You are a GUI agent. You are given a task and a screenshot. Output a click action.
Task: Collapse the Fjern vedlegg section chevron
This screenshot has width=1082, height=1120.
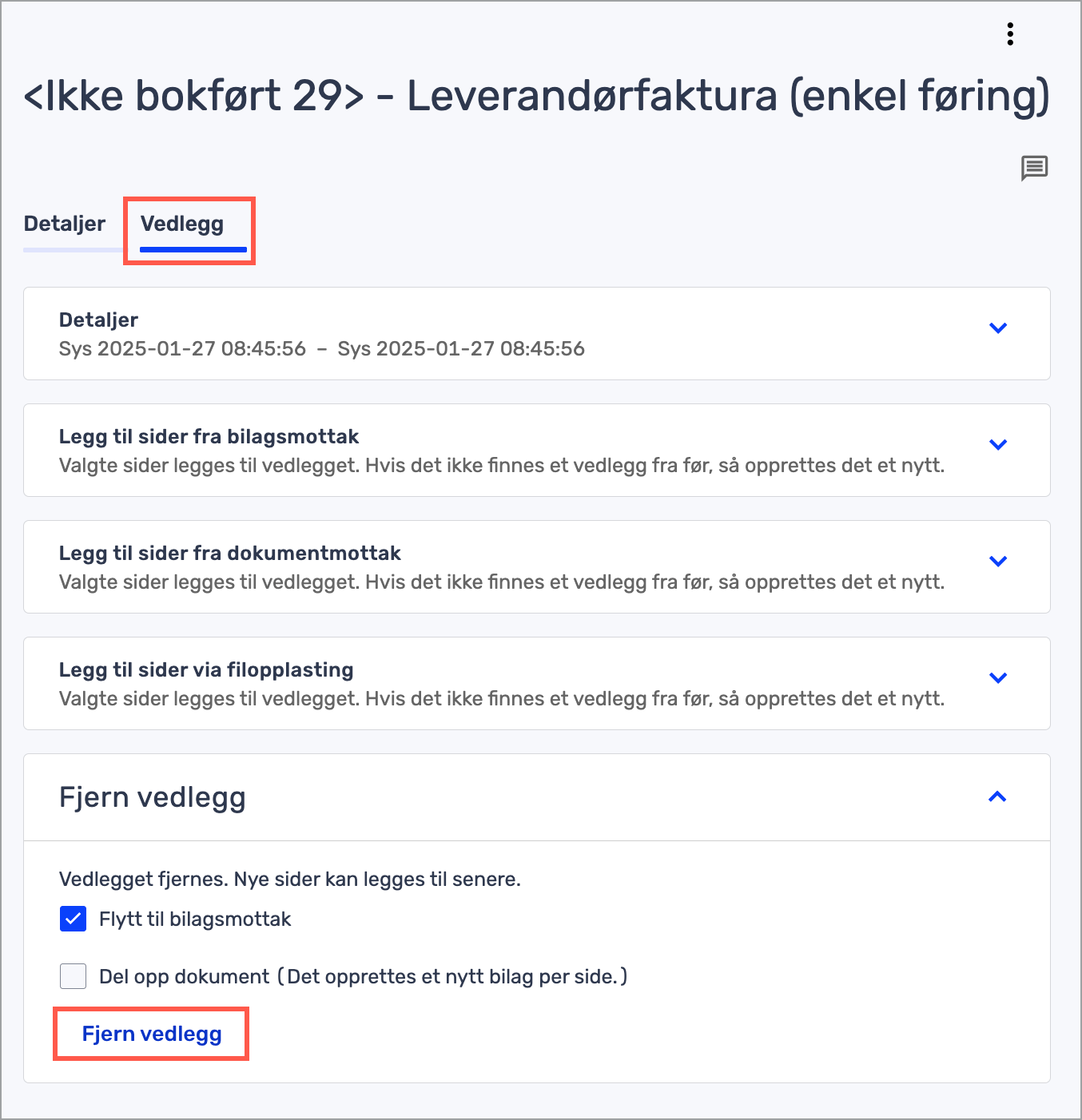(x=997, y=796)
